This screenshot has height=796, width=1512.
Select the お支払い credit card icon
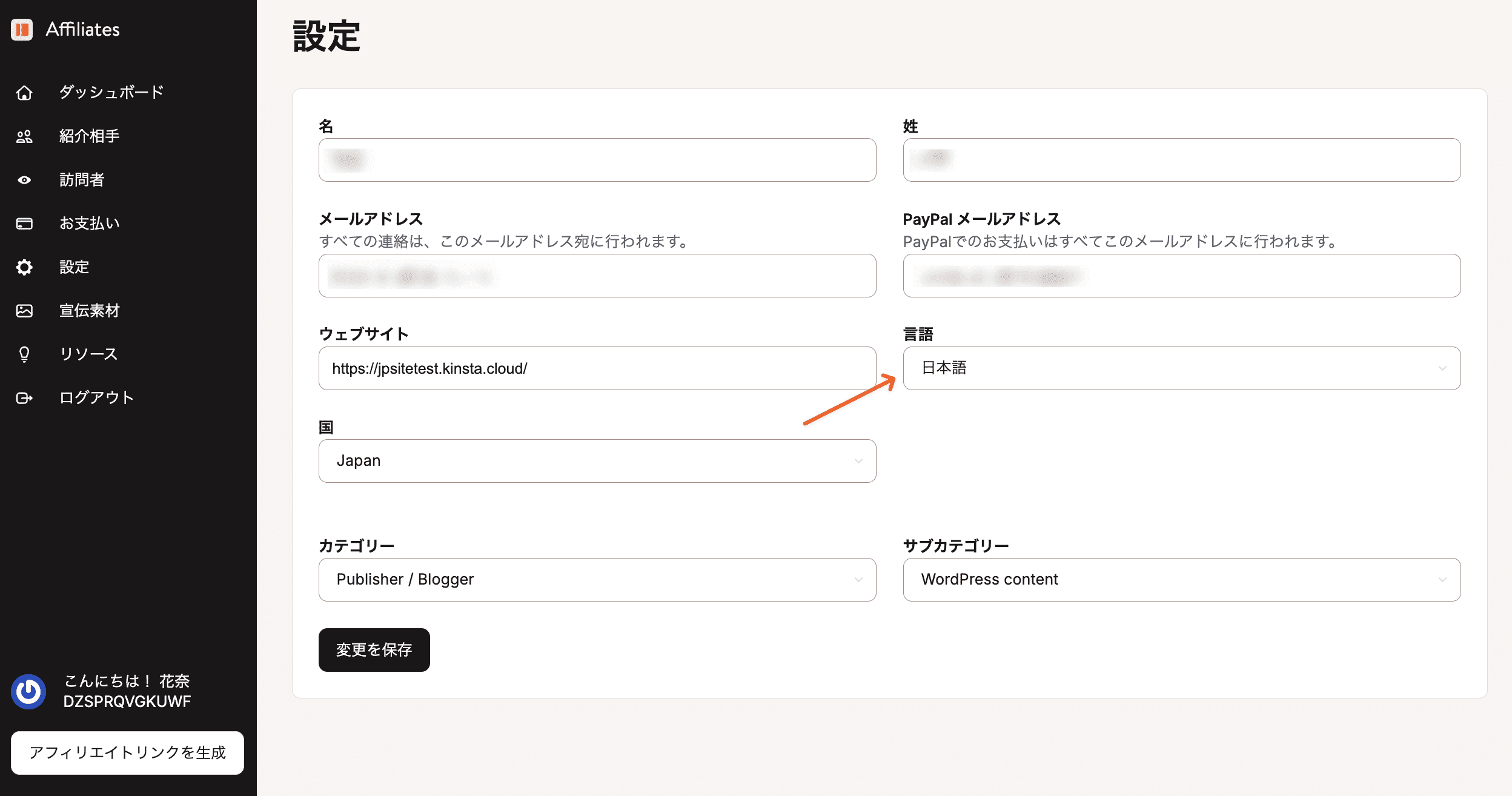[24, 224]
